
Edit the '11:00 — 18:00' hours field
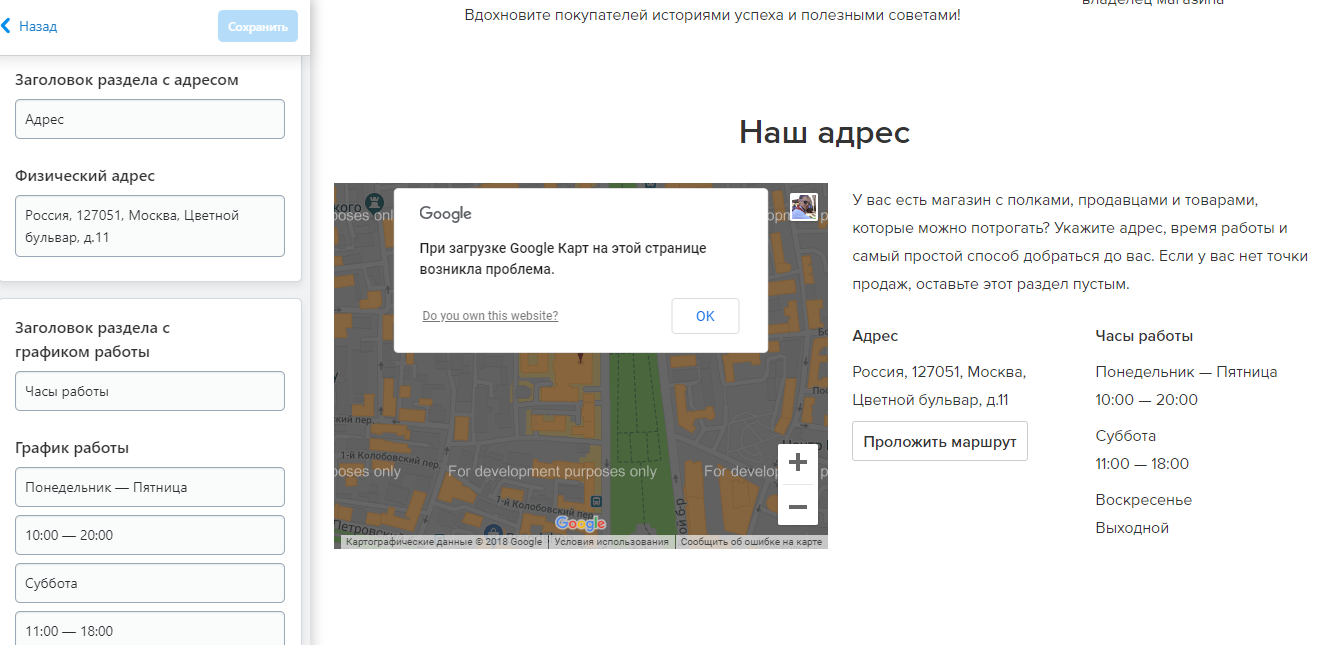[x=150, y=629]
